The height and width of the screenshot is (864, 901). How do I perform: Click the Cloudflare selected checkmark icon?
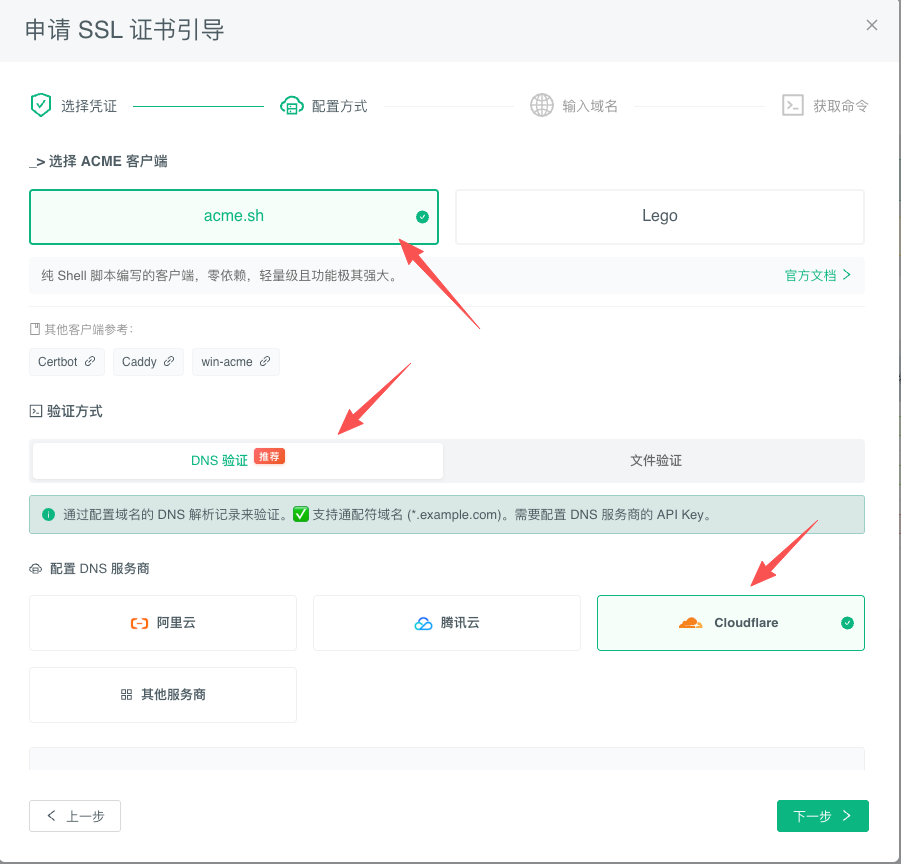point(848,623)
